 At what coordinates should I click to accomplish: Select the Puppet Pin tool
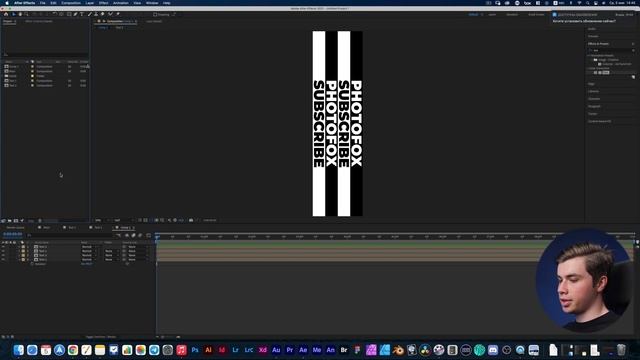coord(118,14)
